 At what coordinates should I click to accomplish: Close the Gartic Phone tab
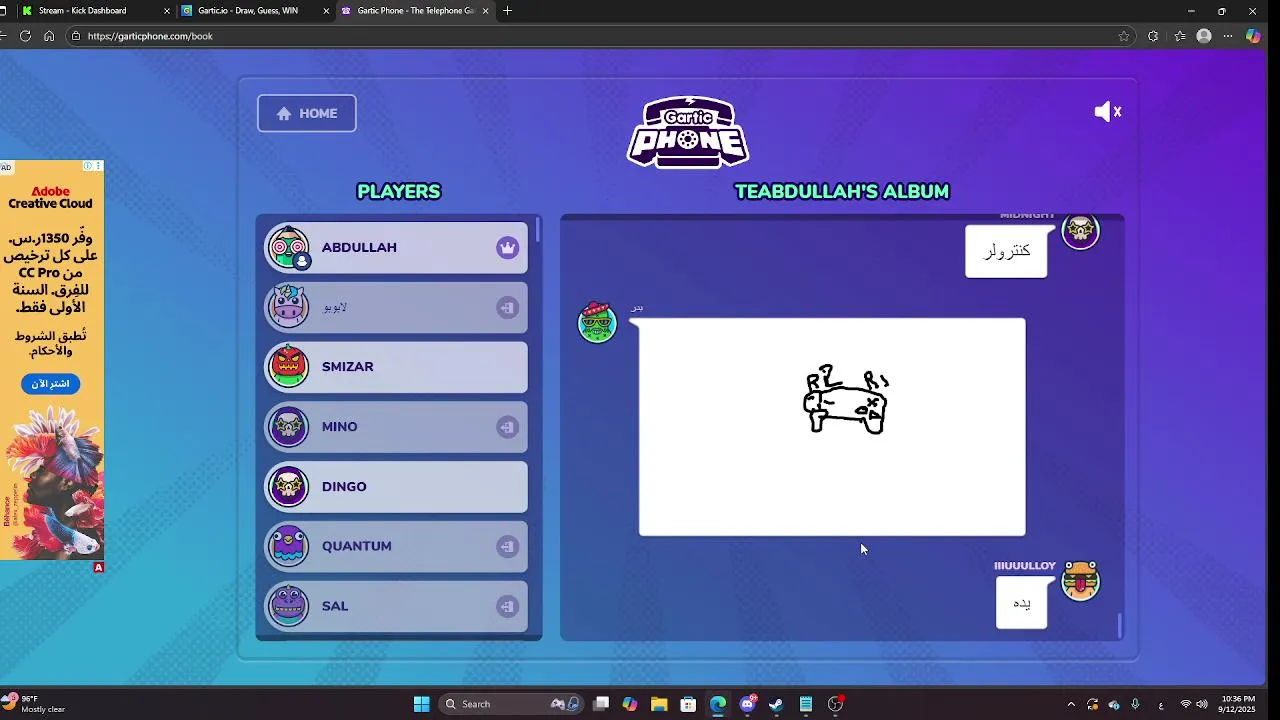tap(486, 11)
